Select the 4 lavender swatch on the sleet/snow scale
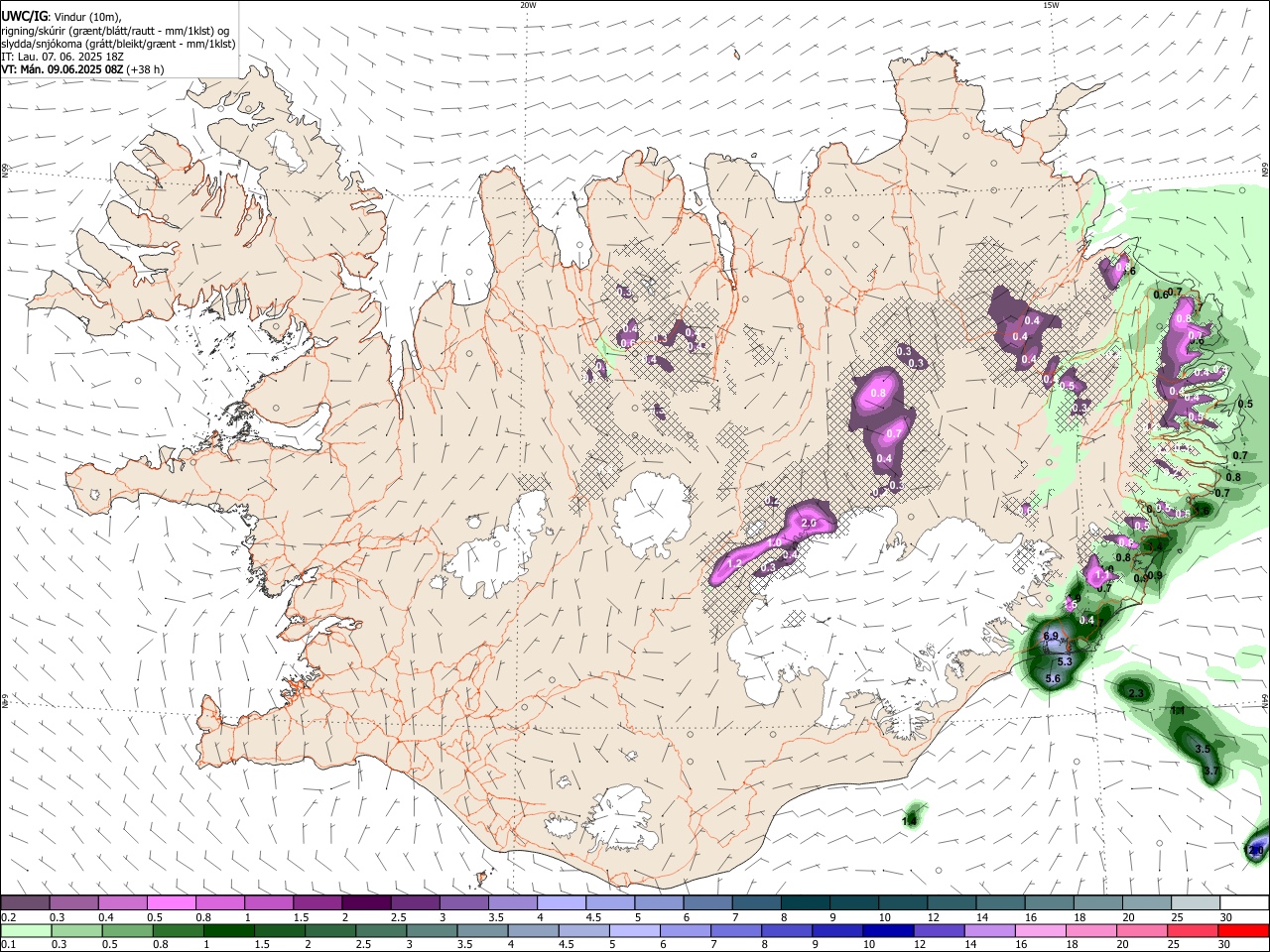Image resolution: width=1270 pixels, height=952 pixels. (562, 902)
